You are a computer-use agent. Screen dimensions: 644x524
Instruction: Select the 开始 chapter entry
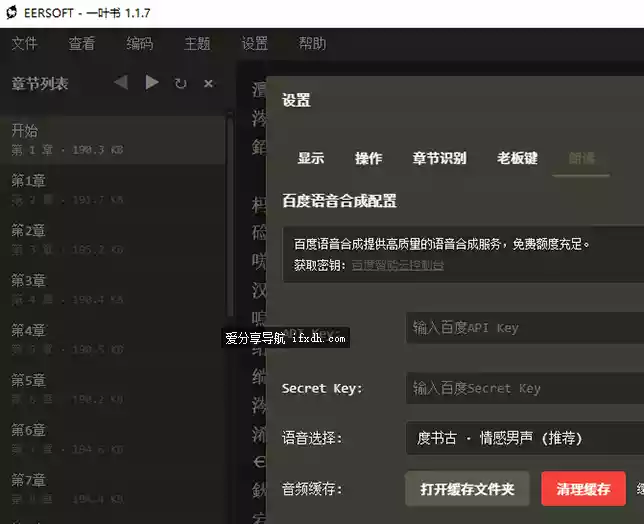click(113, 140)
